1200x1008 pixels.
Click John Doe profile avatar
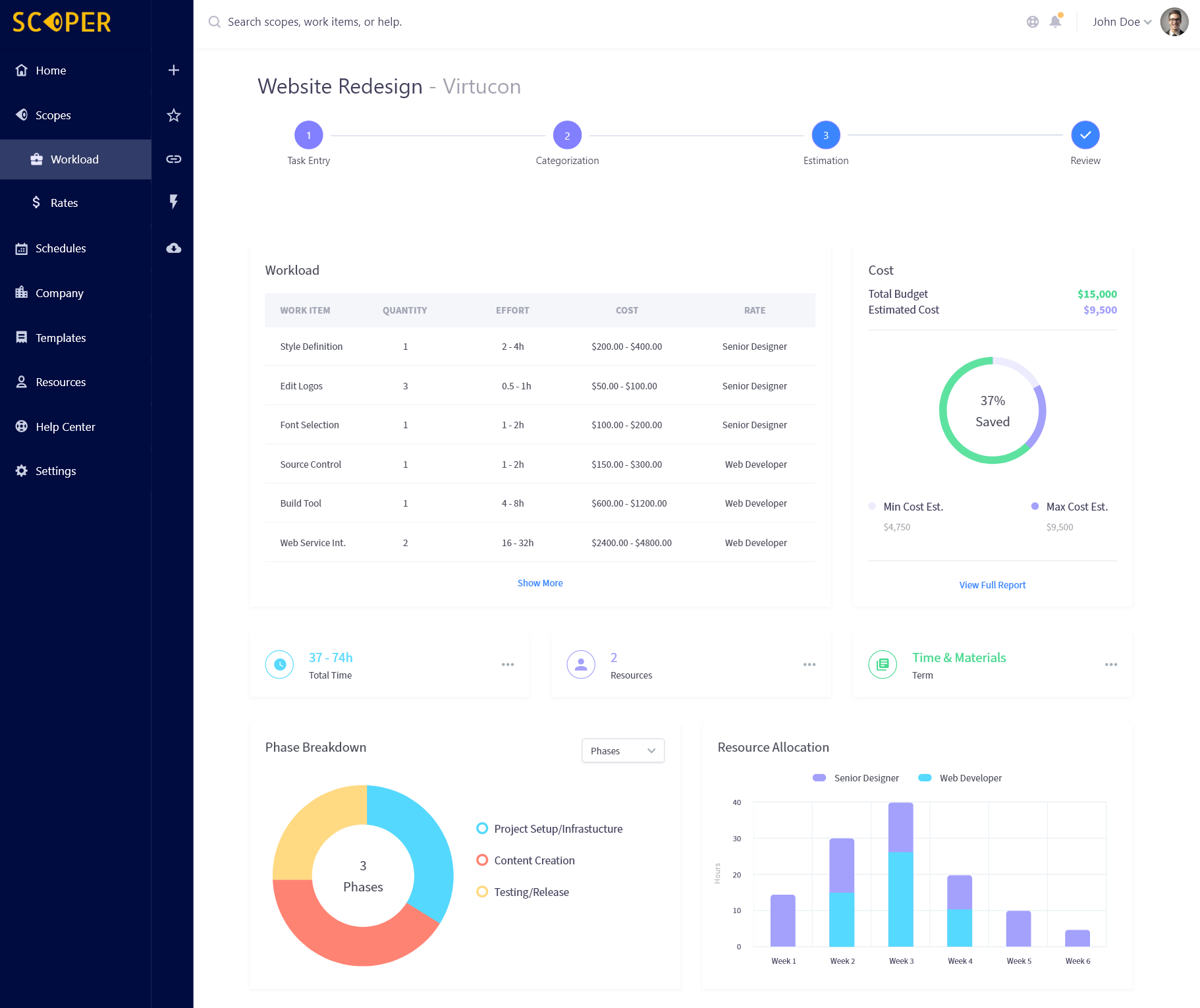[x=1174, y=22]
